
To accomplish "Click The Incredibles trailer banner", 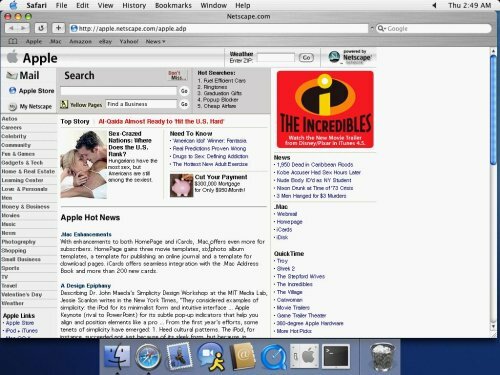I will click(325, 109).
